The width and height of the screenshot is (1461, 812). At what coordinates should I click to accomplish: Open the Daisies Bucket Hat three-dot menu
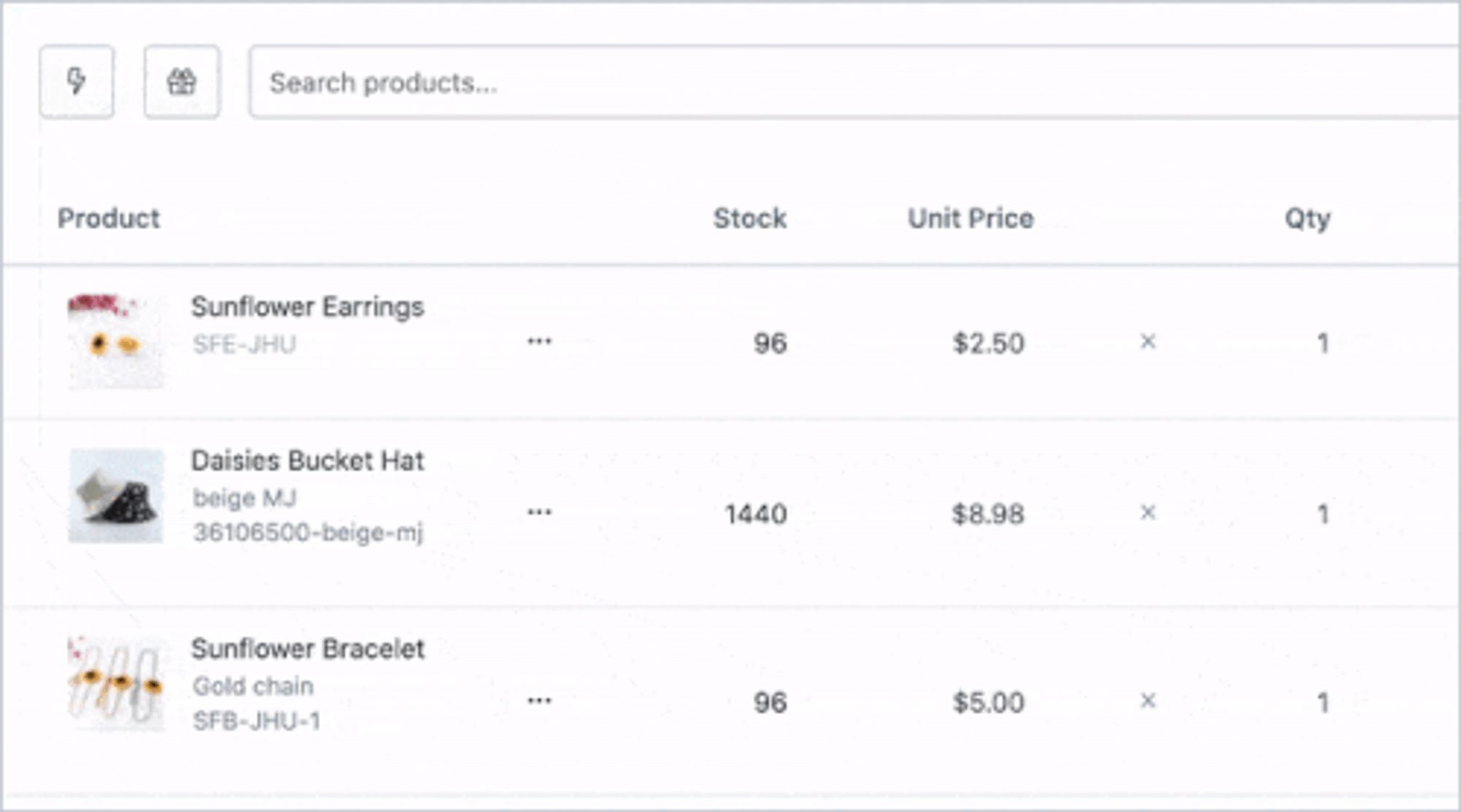(539, 513)
